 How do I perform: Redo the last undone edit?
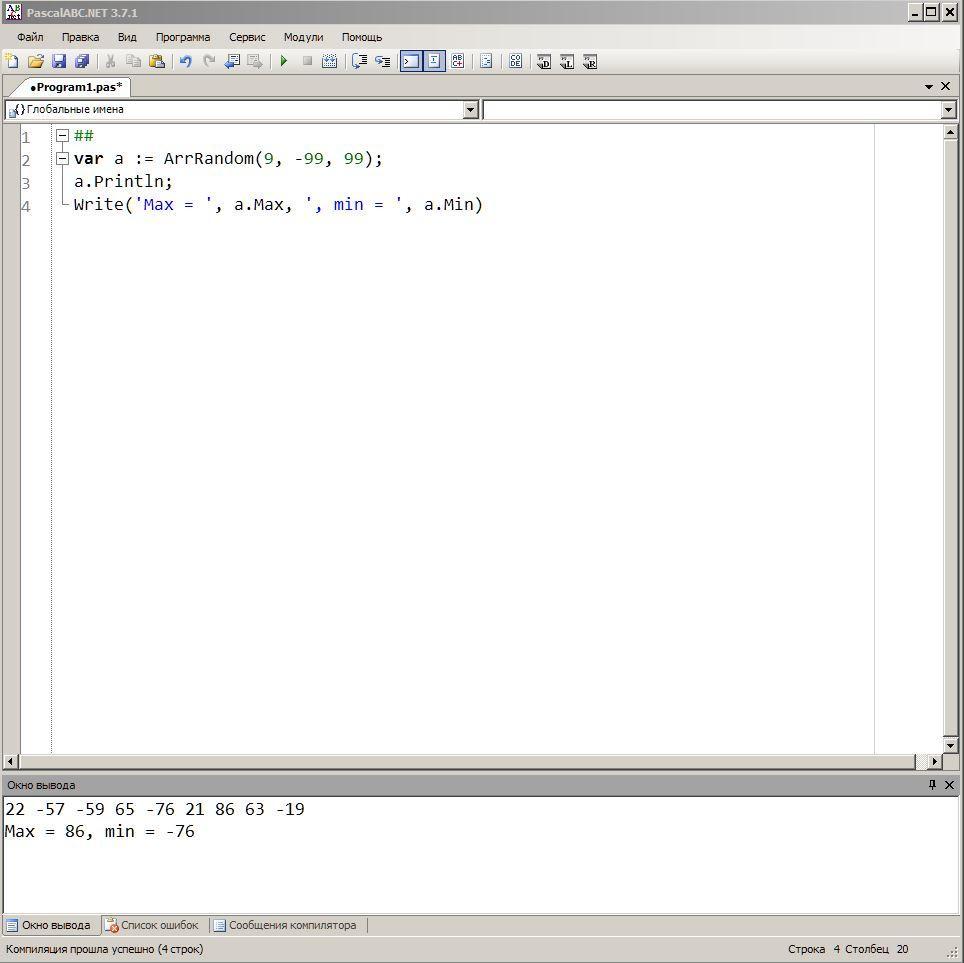coord(209,61)
